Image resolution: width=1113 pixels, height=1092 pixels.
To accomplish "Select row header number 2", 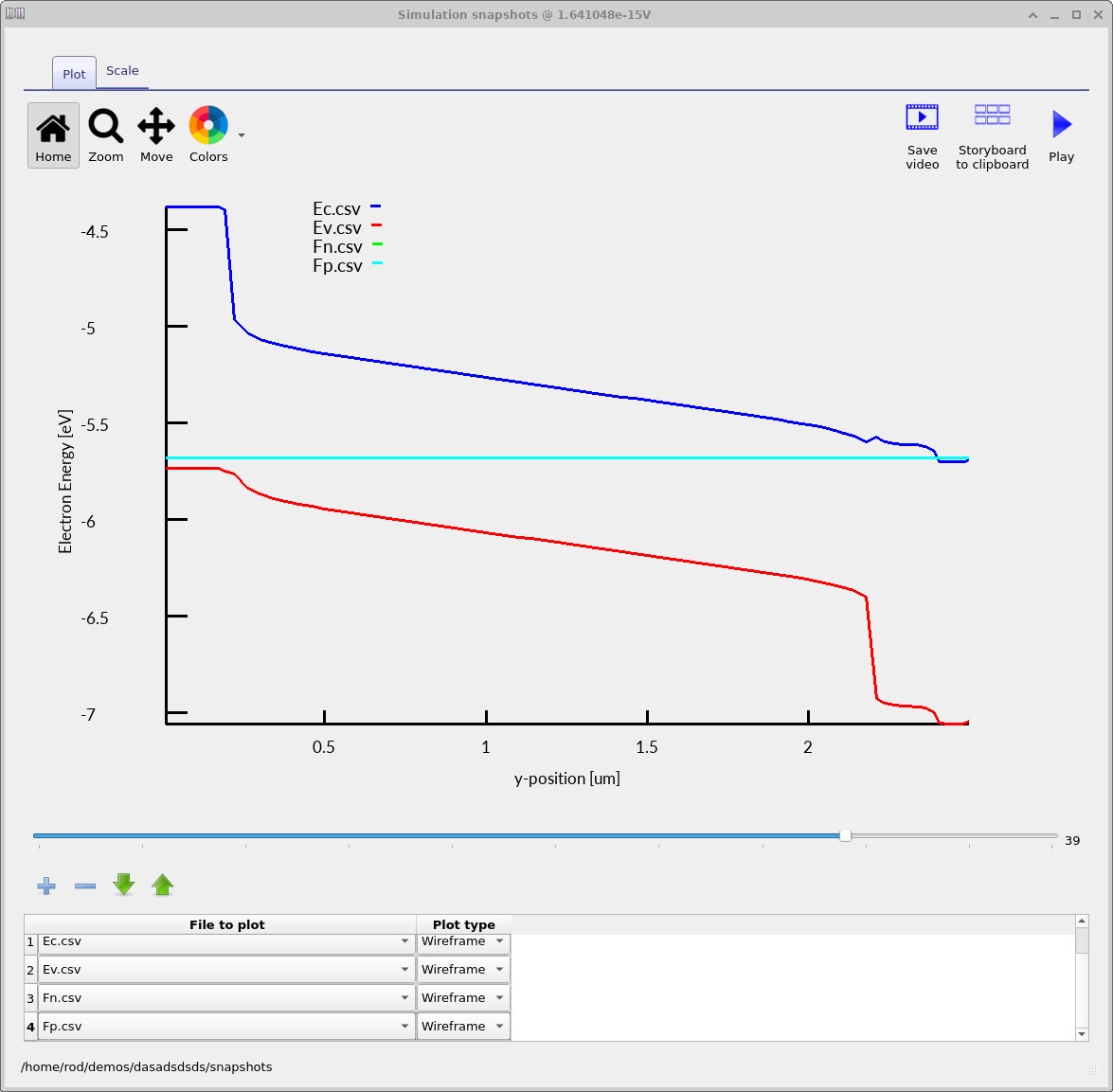I will pyautogui.click(x=30, y=969).
